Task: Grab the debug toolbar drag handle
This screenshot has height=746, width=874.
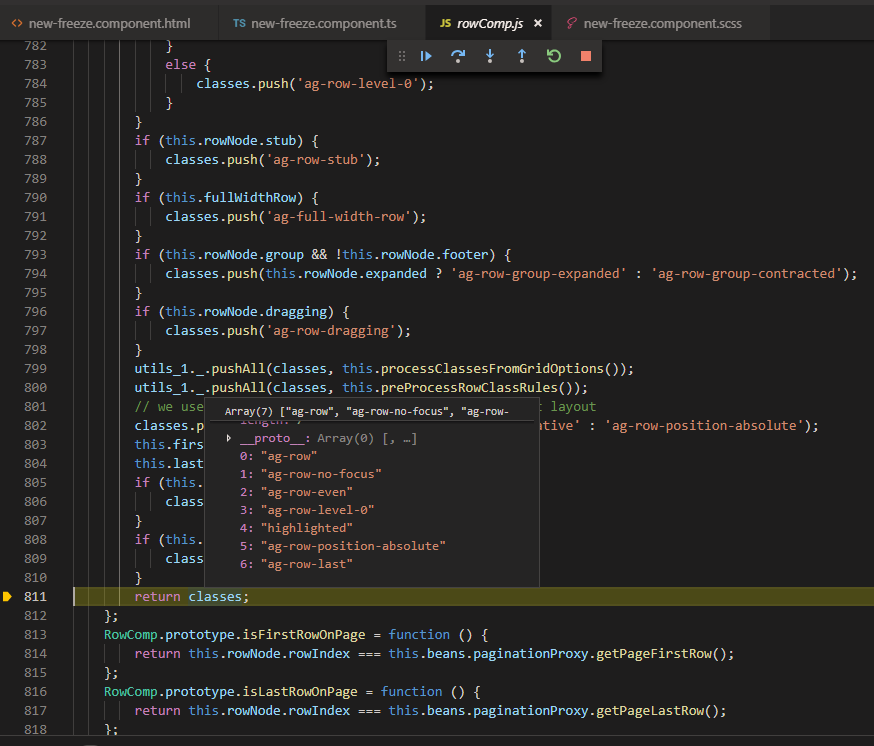Action: (x=402, y=56)
